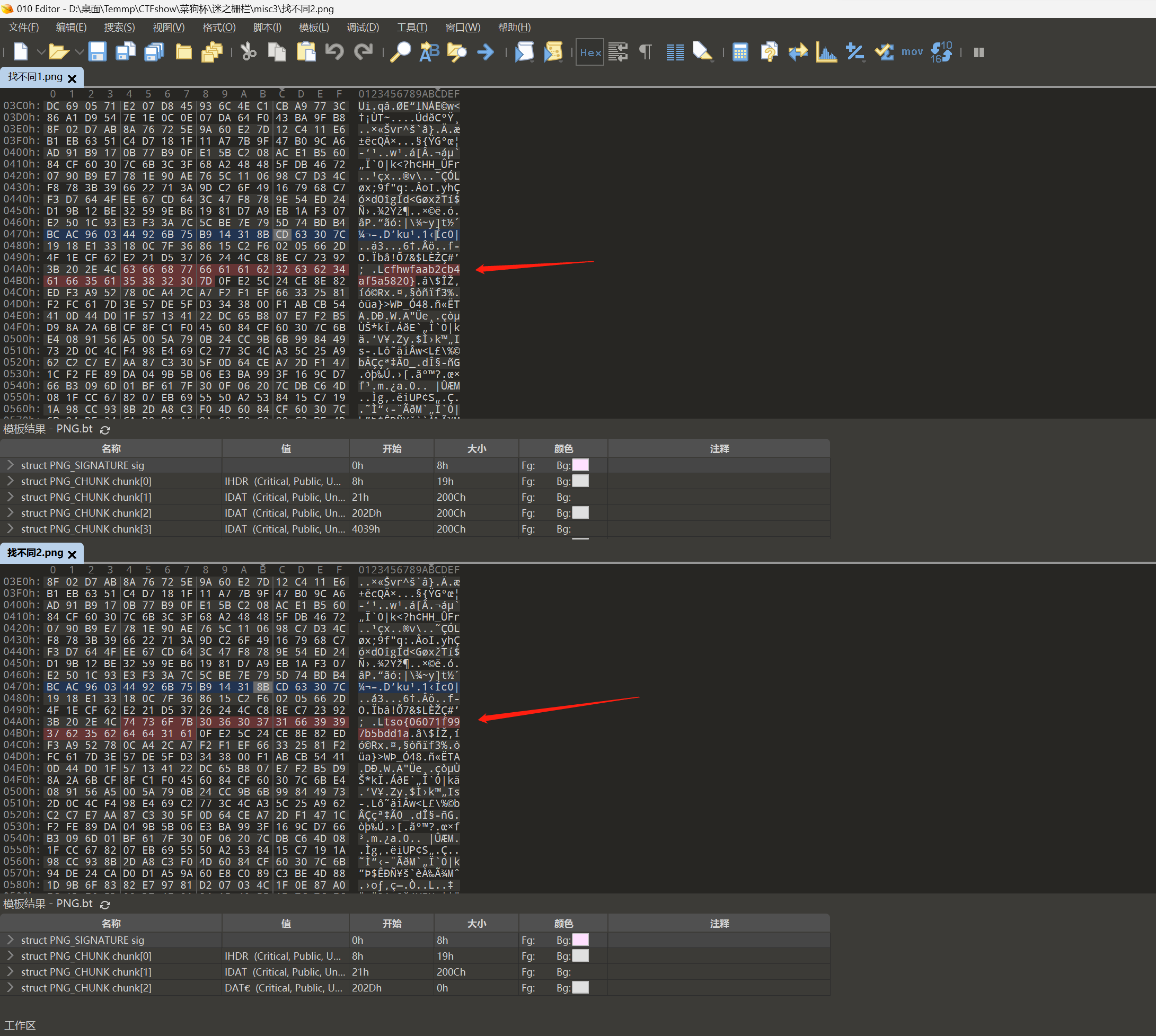
Task: Toggle whitespace display pilcrow icon
Action: [645, 52]
